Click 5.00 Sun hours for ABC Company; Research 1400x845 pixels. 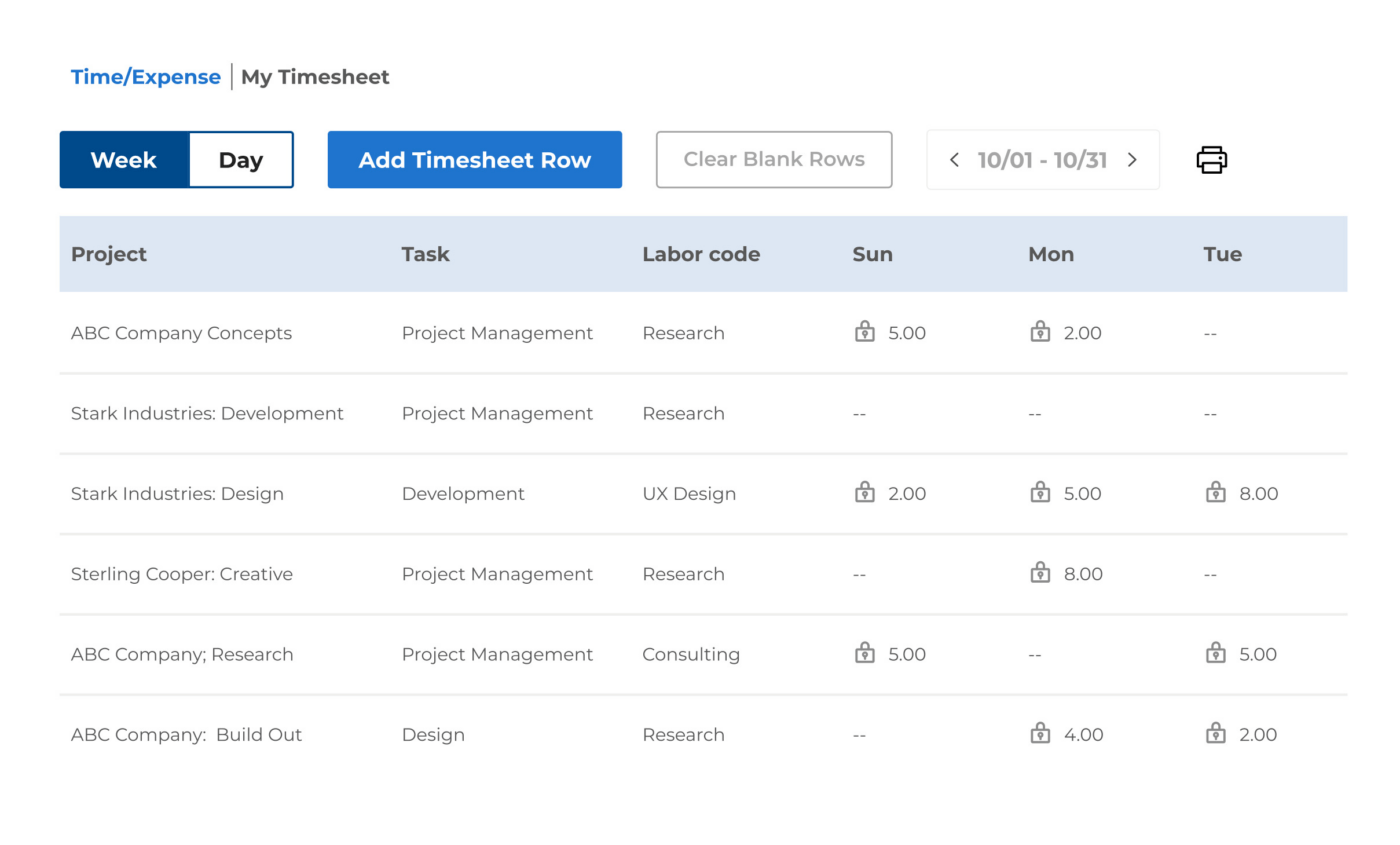(x=907, y=654)
